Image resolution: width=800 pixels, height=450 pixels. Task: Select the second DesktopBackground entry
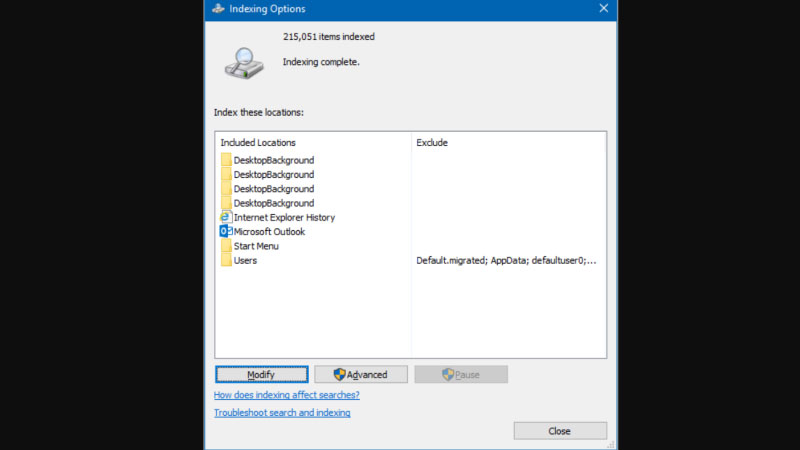click(x=273, y=175)
